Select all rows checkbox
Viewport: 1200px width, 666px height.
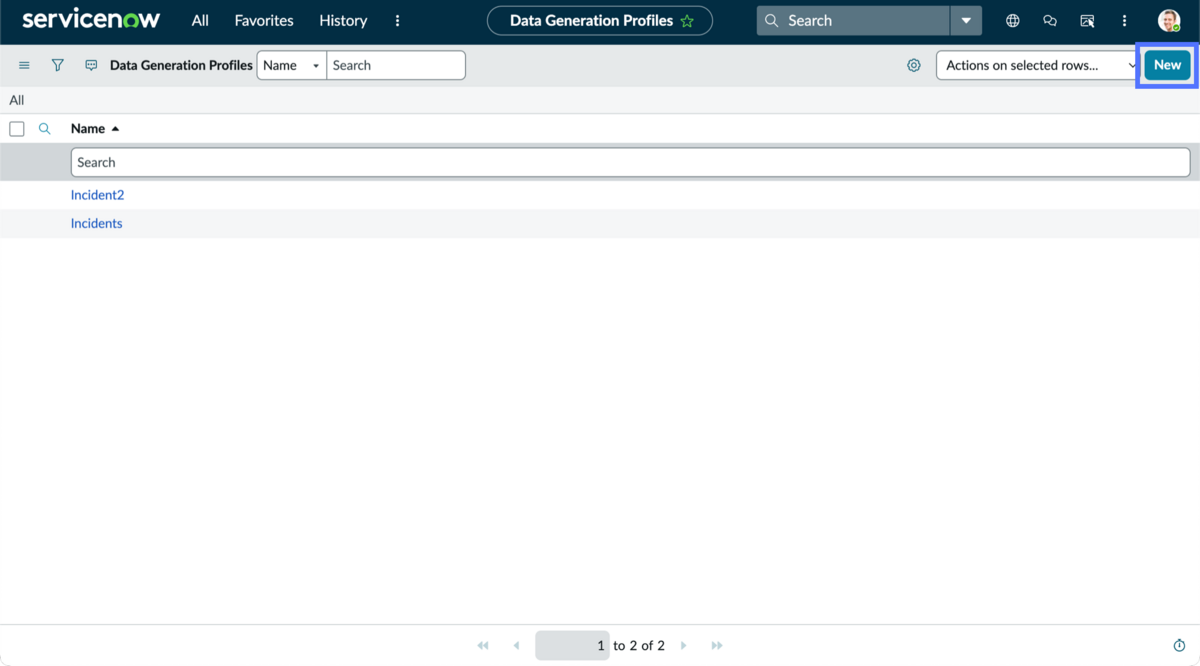click(x=17, y=129)
